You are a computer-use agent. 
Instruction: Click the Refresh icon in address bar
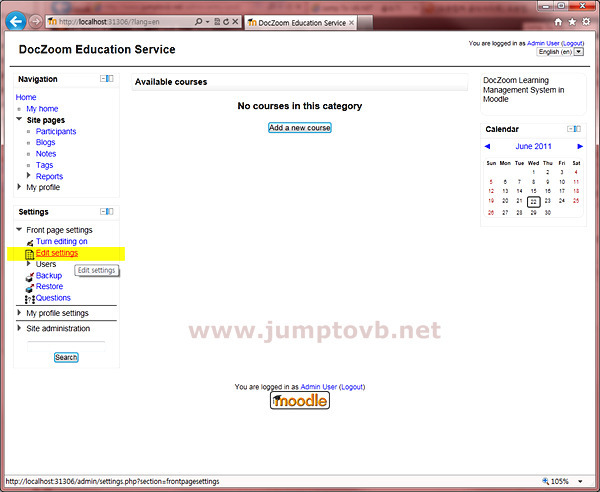[x=226, y=22]
